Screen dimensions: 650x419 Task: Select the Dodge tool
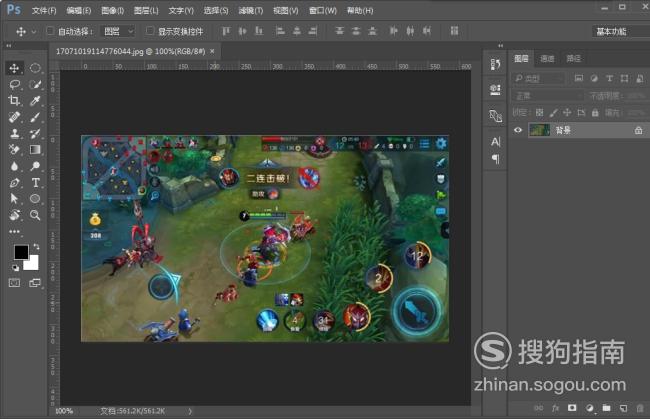click(35, 166)
